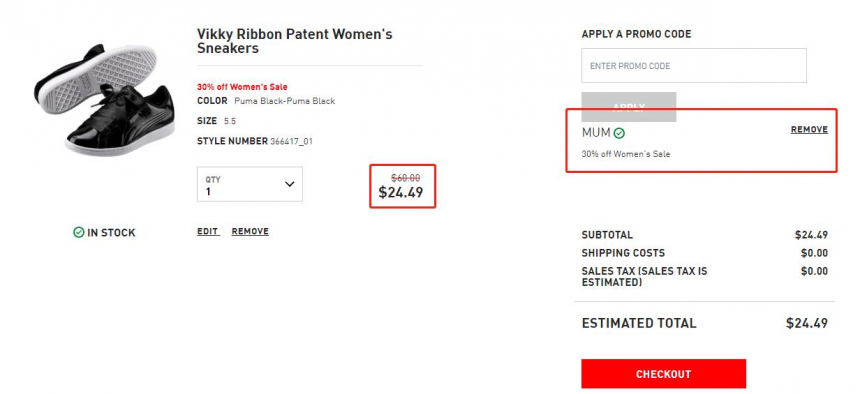Viewport: 860px width, 394px height.
Task: Click the Puma Black-Puma Black color value
Action: [284, 101]
